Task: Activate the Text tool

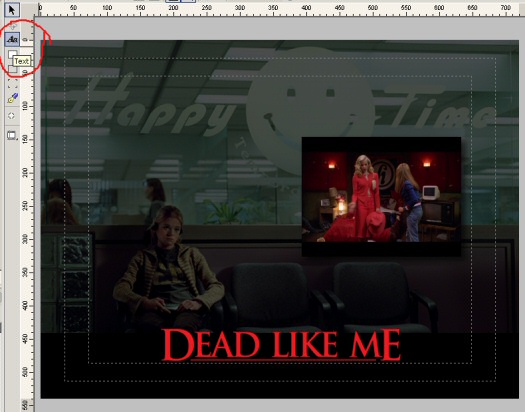Action: (12, 39)
